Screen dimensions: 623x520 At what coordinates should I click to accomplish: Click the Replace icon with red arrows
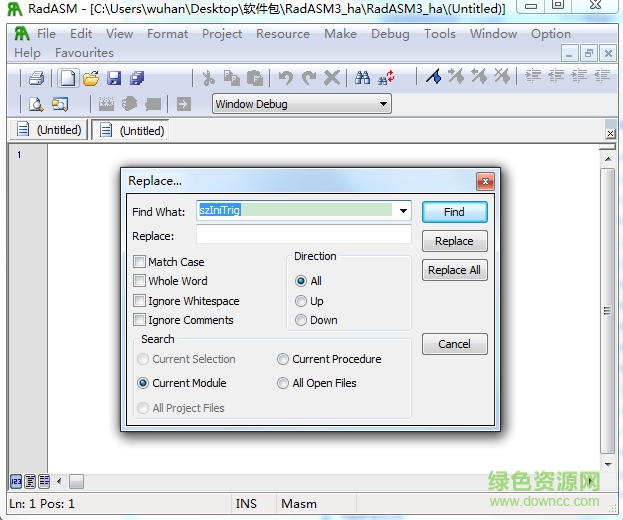[x=386, y=77]
